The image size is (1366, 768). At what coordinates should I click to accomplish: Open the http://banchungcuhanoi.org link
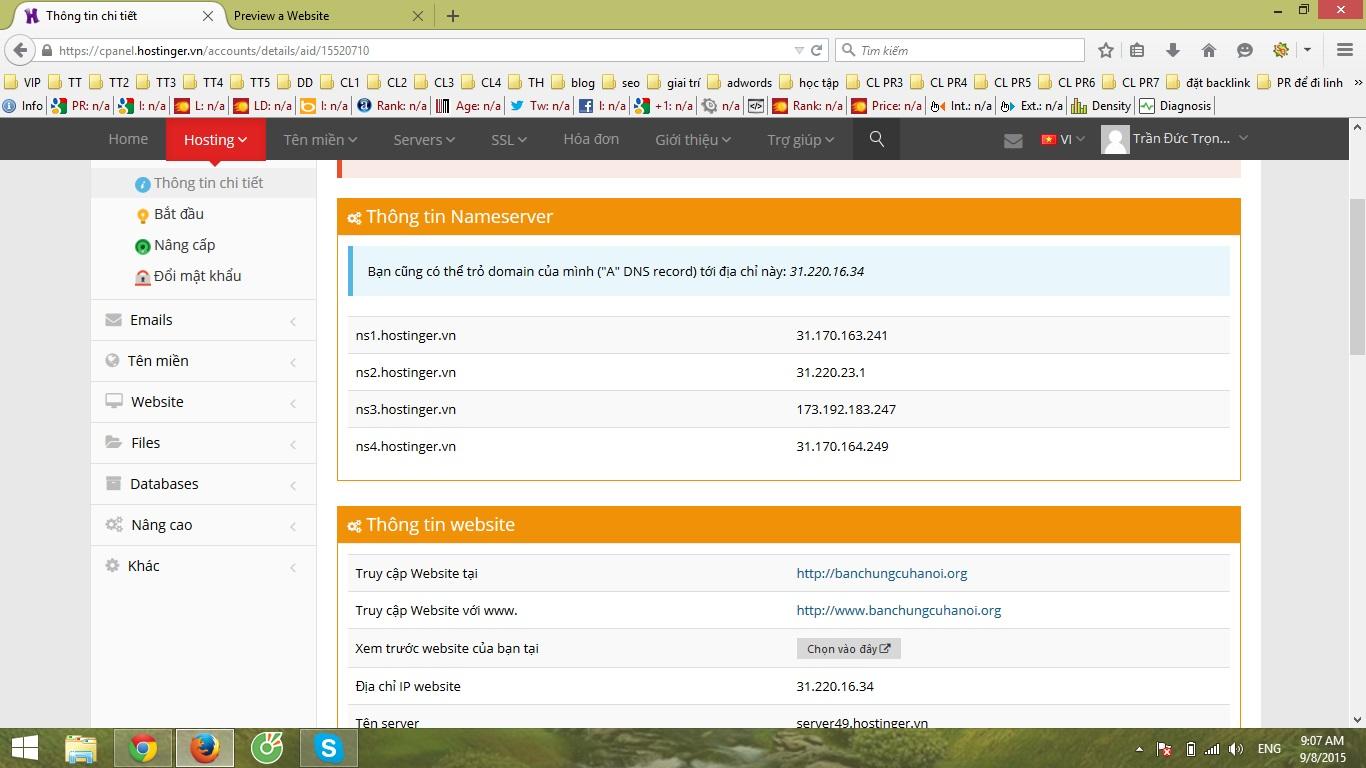[882, 573]
